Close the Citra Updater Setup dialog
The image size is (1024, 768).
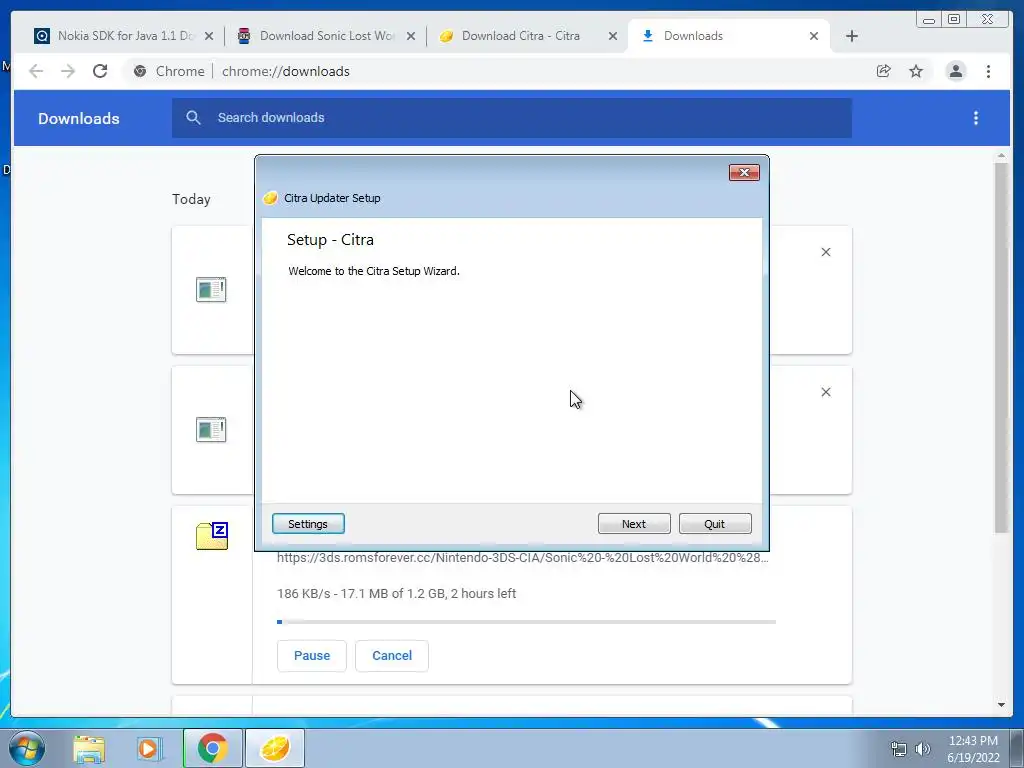[x=744, y=172]
